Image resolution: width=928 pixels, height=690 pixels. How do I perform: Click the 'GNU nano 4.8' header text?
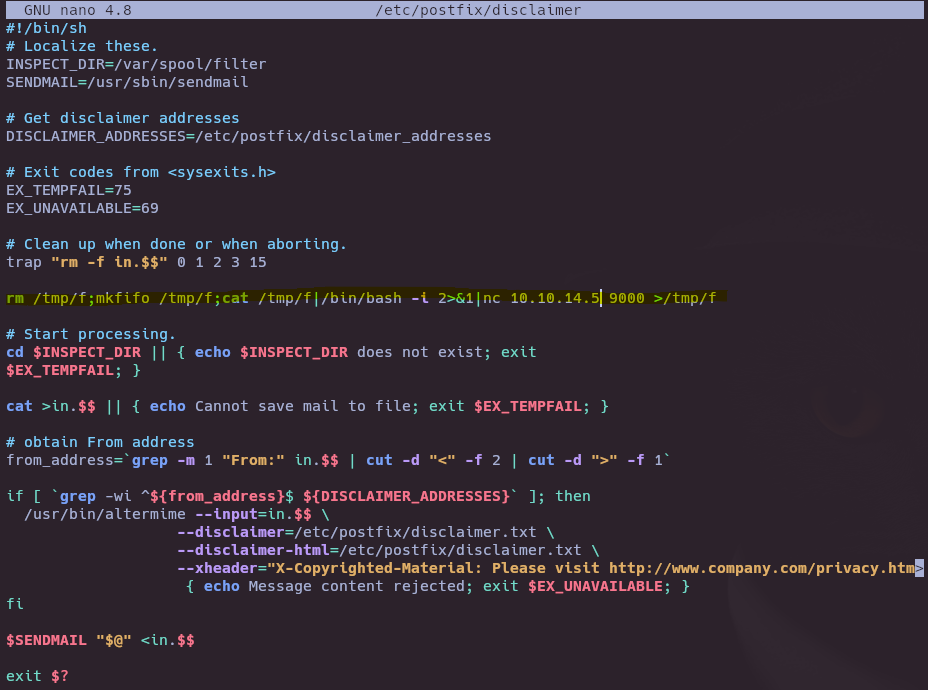click(x=78, y=10)
